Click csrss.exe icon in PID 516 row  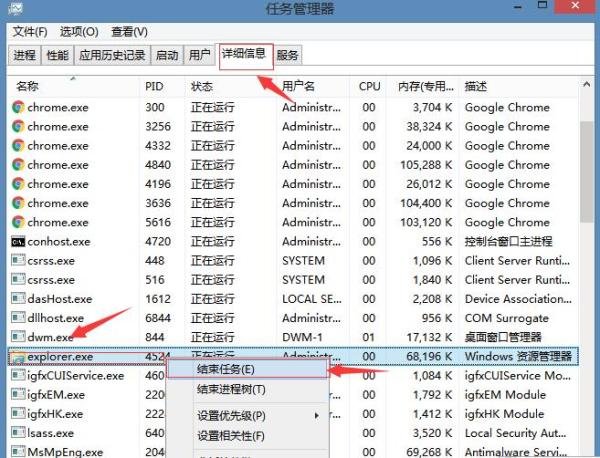pos(18,279)
